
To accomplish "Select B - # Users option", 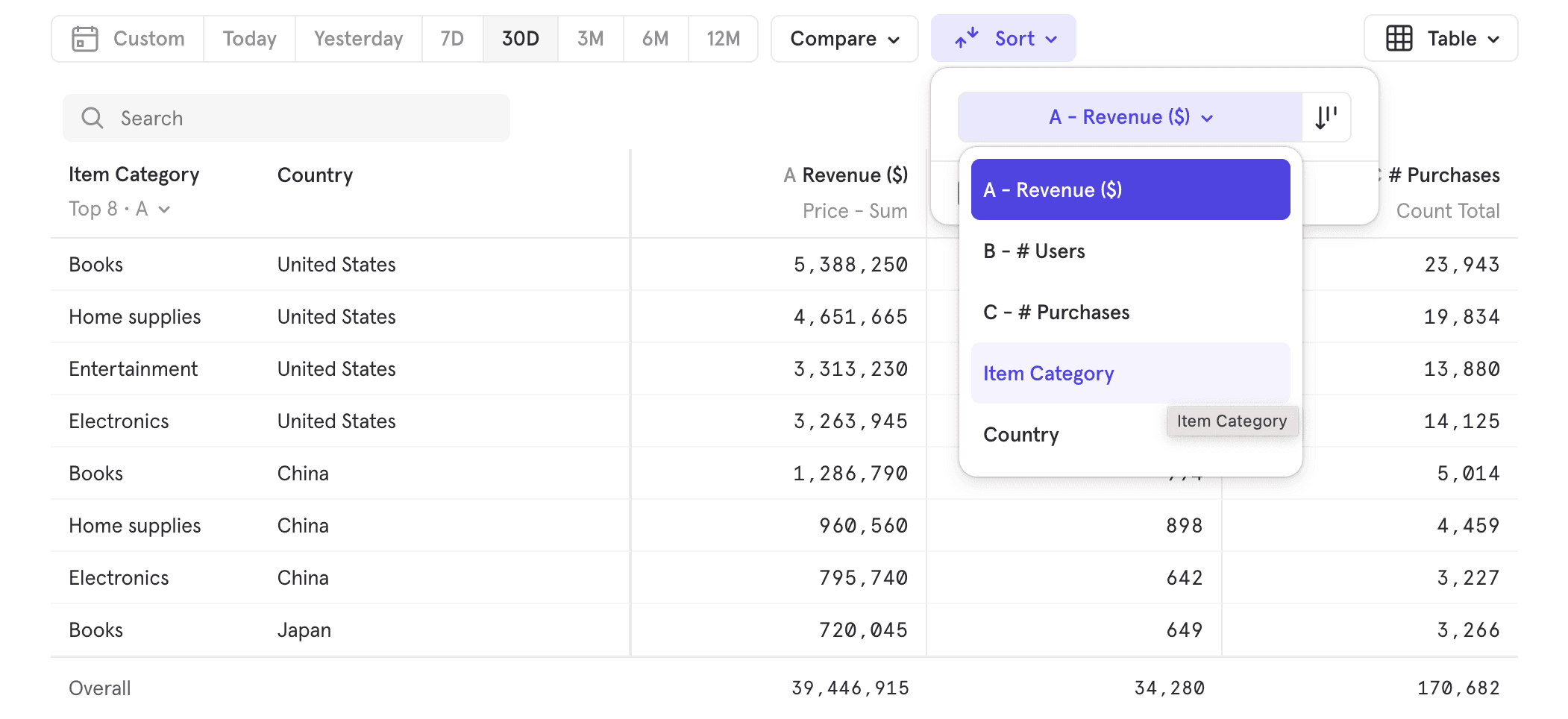I will 1130,251.
